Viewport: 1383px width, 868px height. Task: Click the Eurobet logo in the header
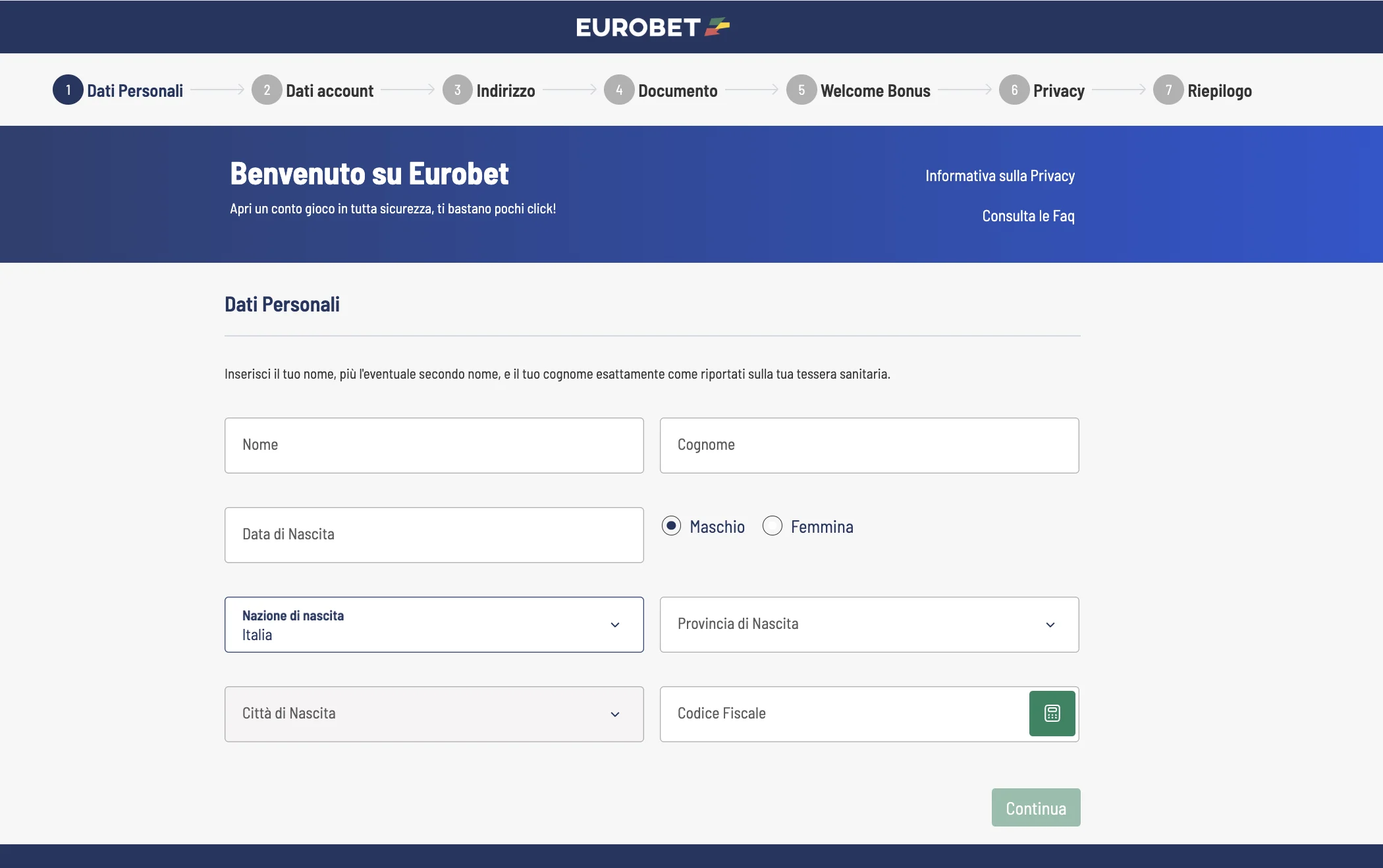(x=651, y=26)
